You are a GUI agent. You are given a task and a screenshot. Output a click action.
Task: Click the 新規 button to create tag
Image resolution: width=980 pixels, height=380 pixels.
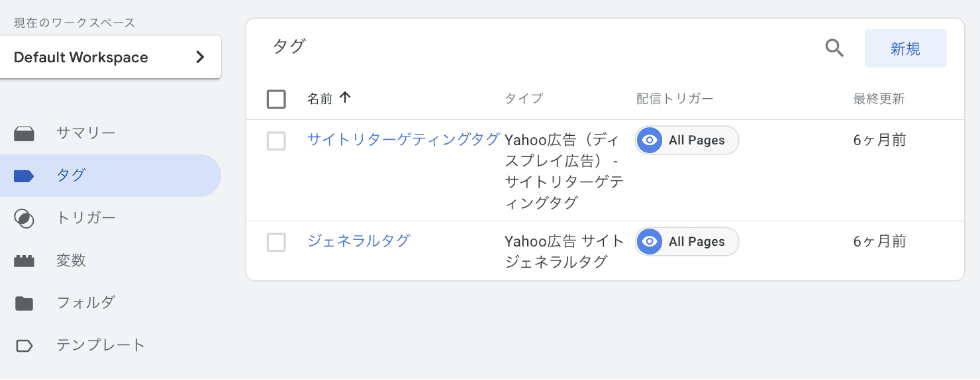(x=906, y=48)
